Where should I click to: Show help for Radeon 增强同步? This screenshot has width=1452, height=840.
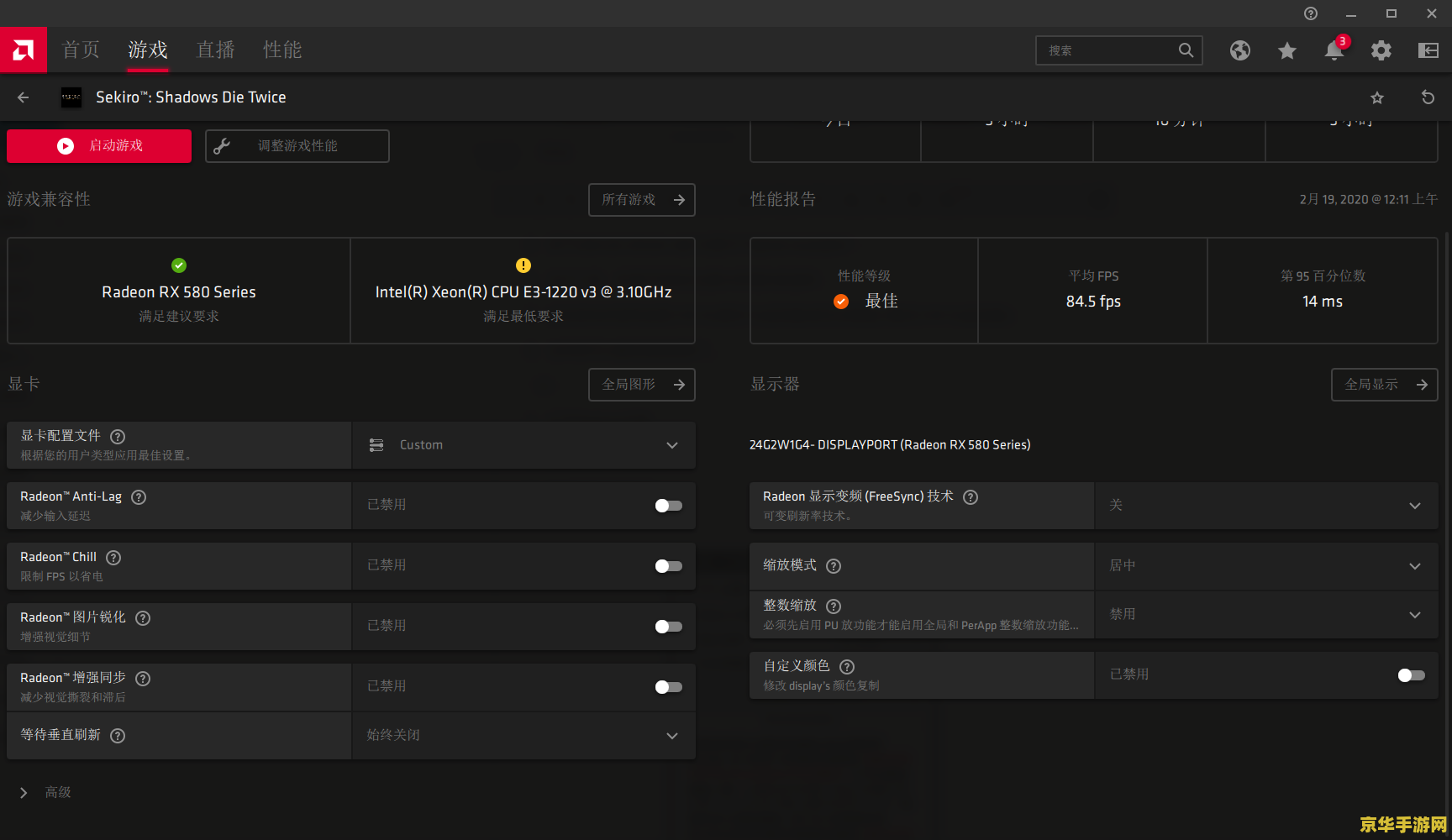point(143,678)
